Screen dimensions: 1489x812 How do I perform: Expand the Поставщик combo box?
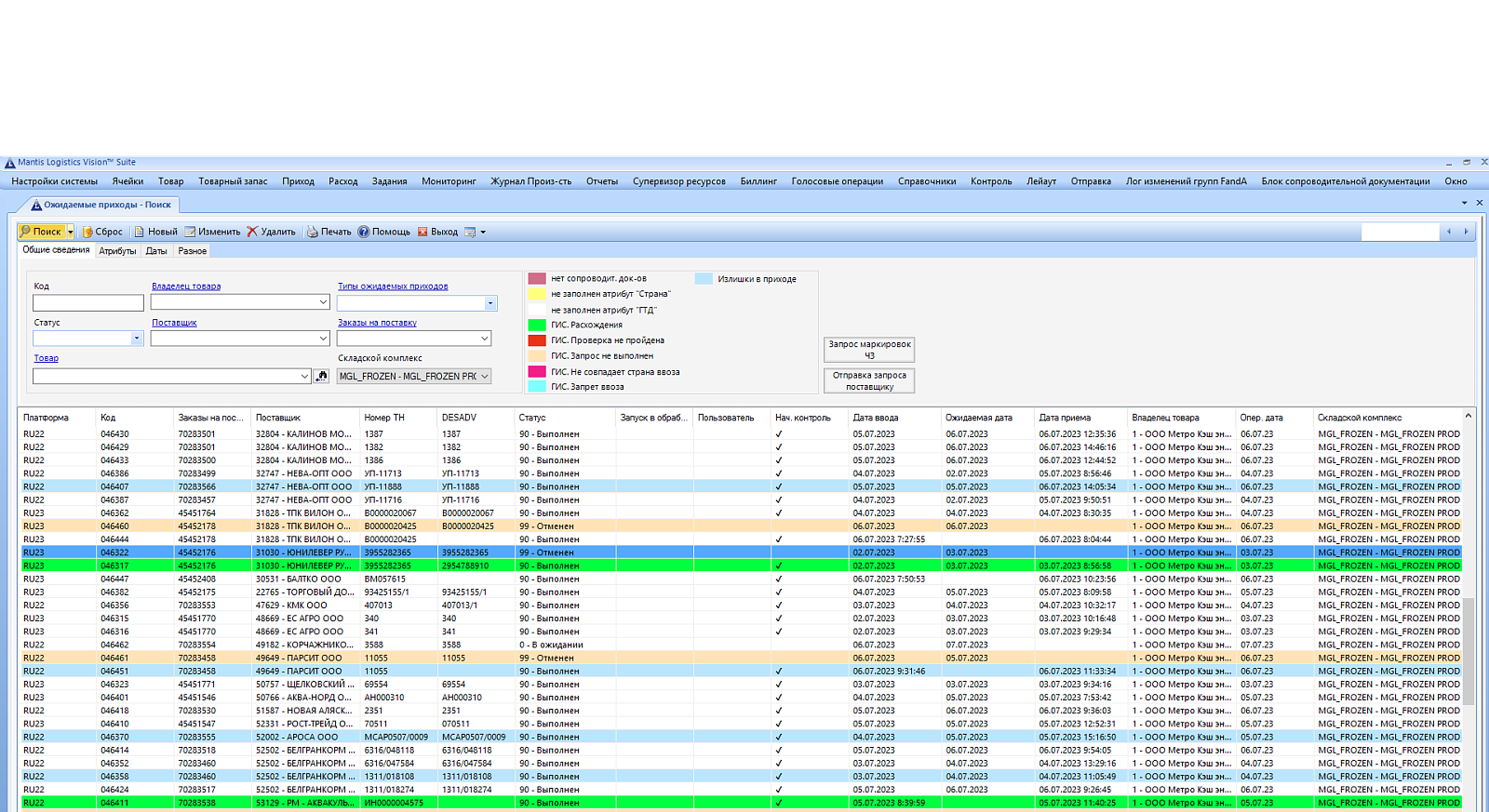click(323, 339)
